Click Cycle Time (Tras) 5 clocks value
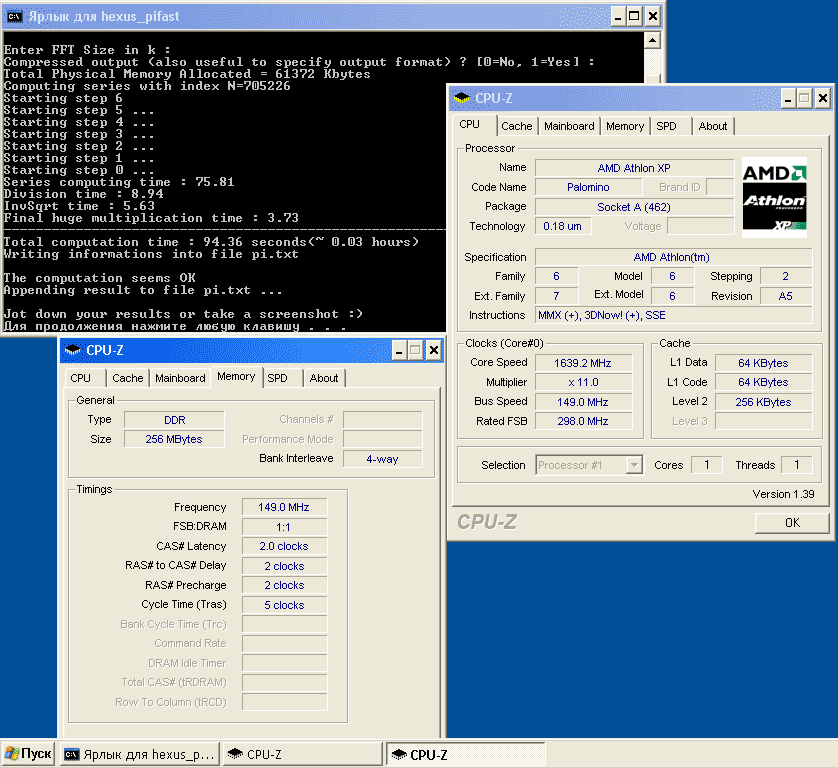 click(284, 605)
